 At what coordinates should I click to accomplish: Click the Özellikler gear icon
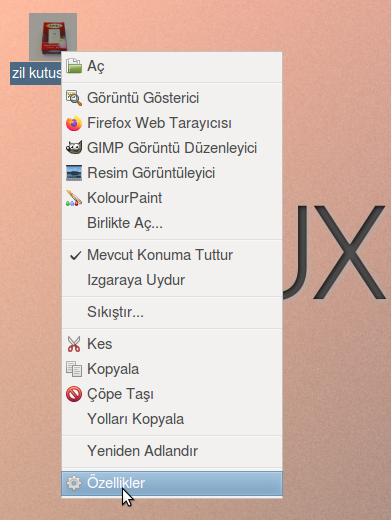coord(74,483)
